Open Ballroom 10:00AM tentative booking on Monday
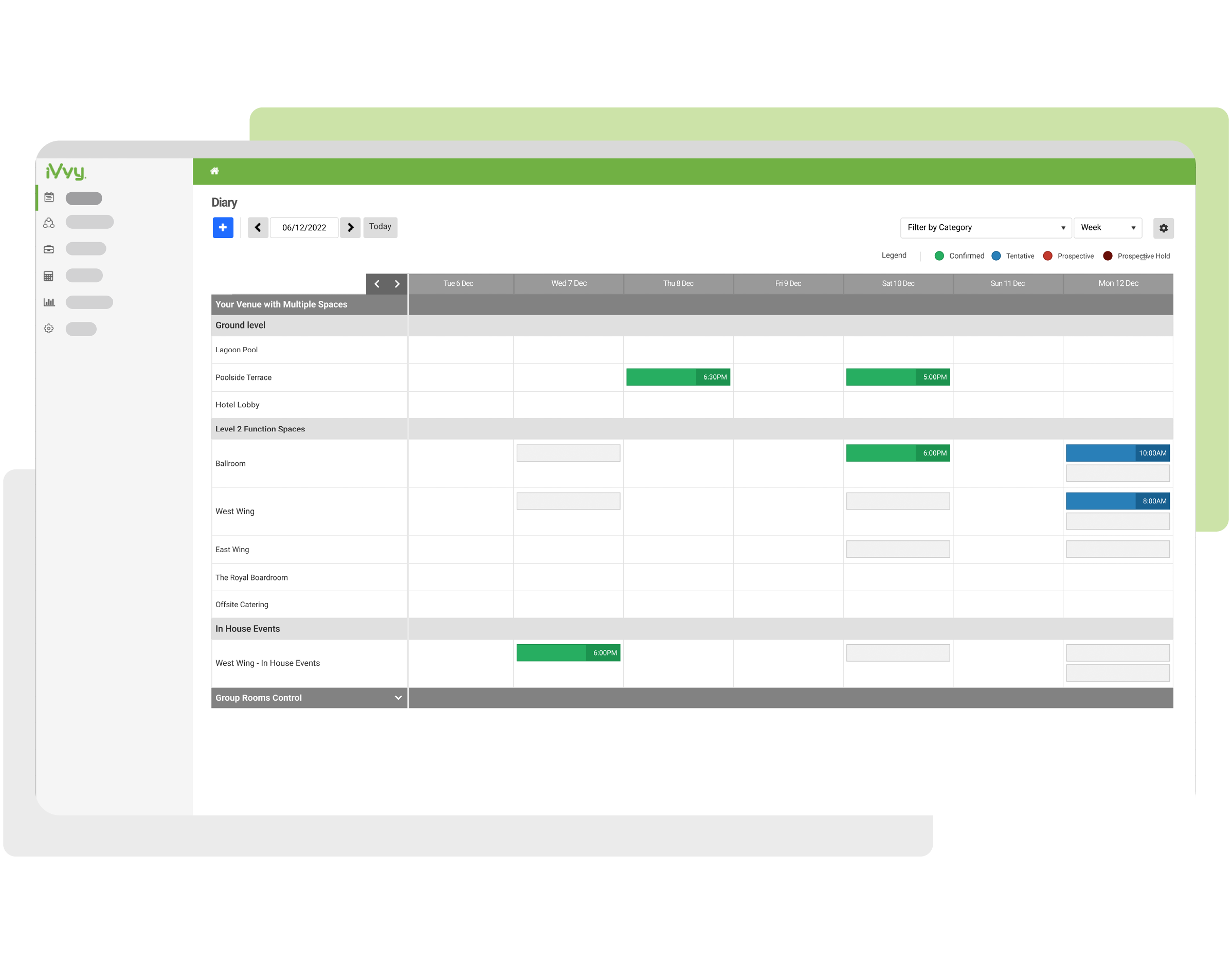 pyautogui.click(x=1117, y=452)
